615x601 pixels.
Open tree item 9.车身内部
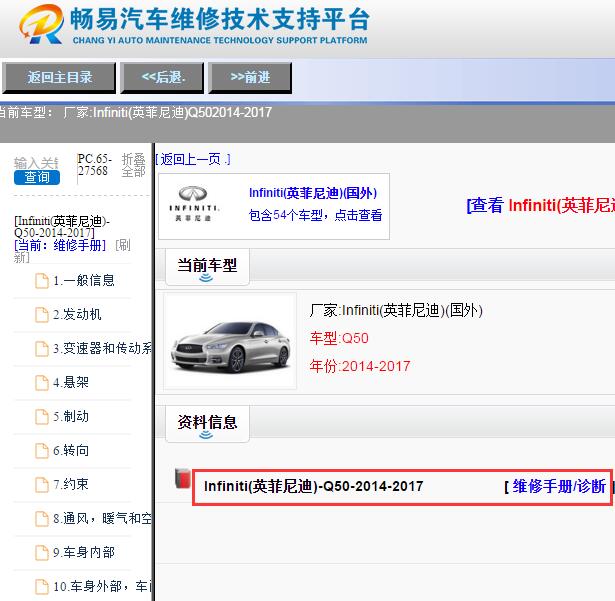84,552
